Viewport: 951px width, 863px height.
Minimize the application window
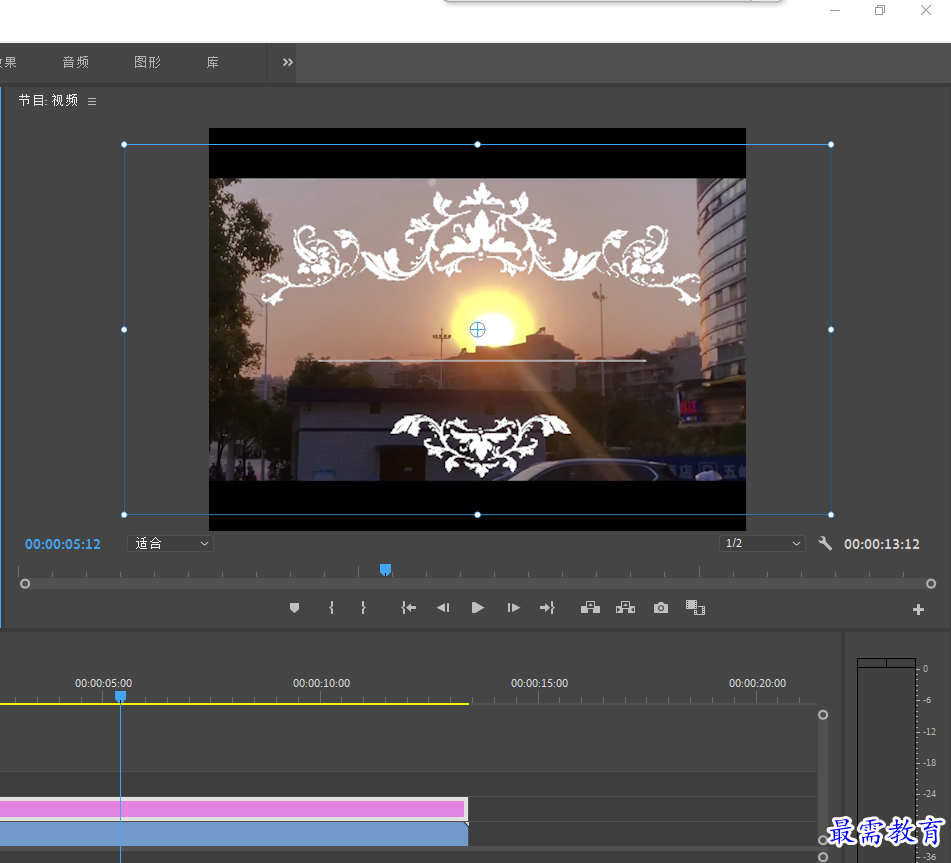[x=835, y=10]
